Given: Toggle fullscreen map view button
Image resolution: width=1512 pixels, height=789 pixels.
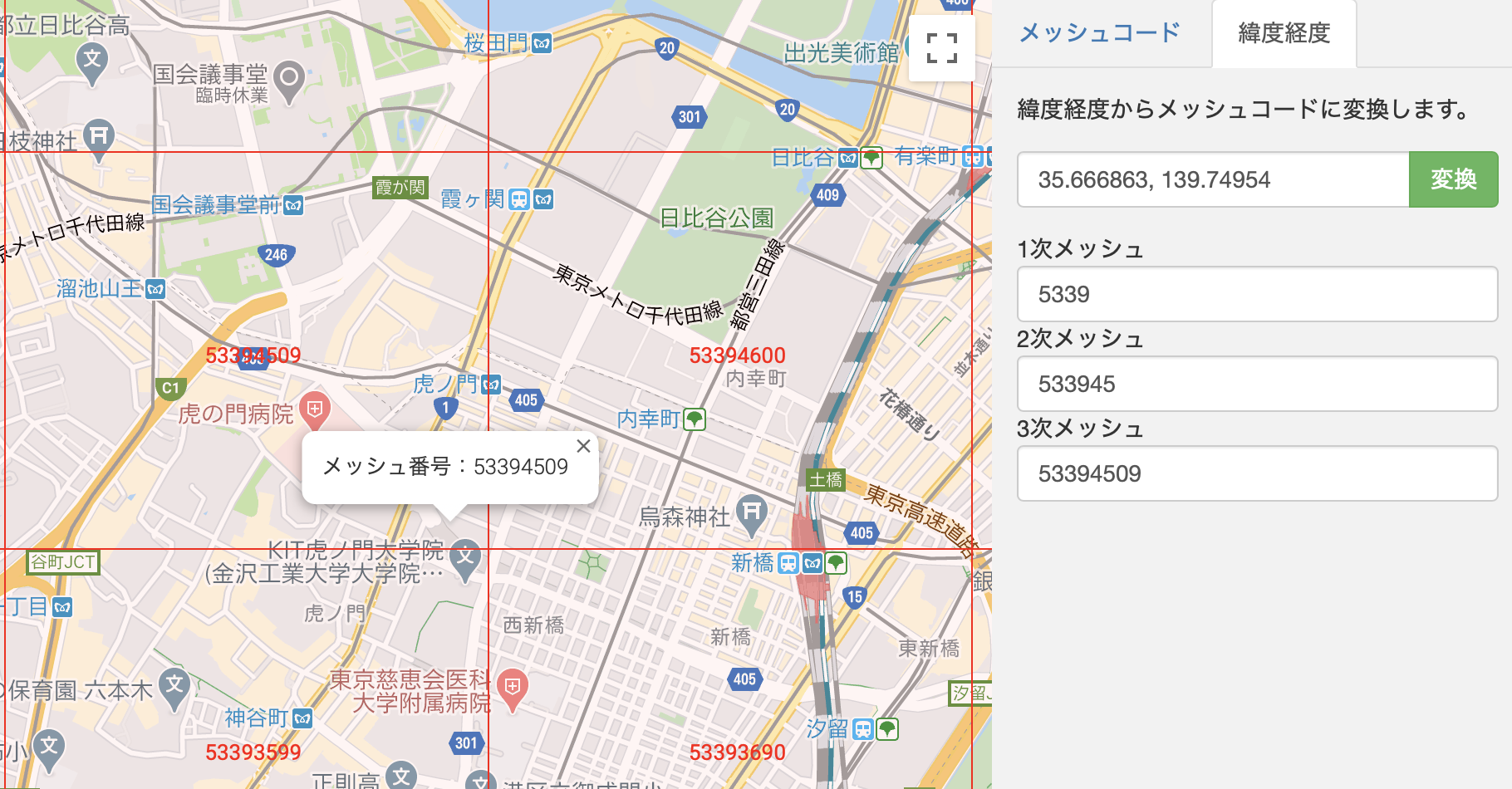Looking at the screenshot, I should pyautogui.click(x=942, y=48).
